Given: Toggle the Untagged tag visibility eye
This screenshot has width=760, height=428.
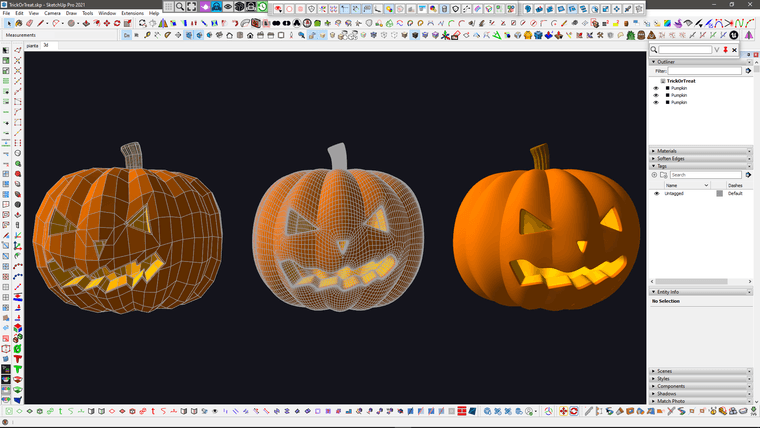Looking at the screenshot, I should [x=656, y=193].
